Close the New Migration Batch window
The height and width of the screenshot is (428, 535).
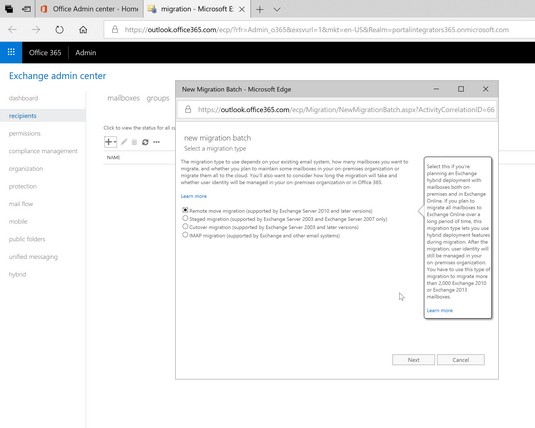click(x=486, y=89)
